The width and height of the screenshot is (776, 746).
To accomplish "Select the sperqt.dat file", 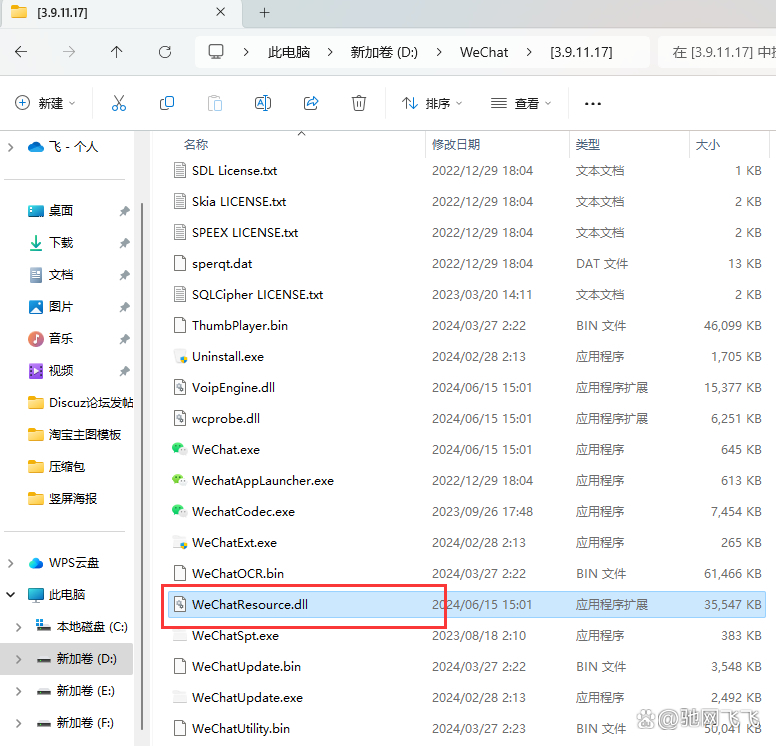I will point(467,263).
